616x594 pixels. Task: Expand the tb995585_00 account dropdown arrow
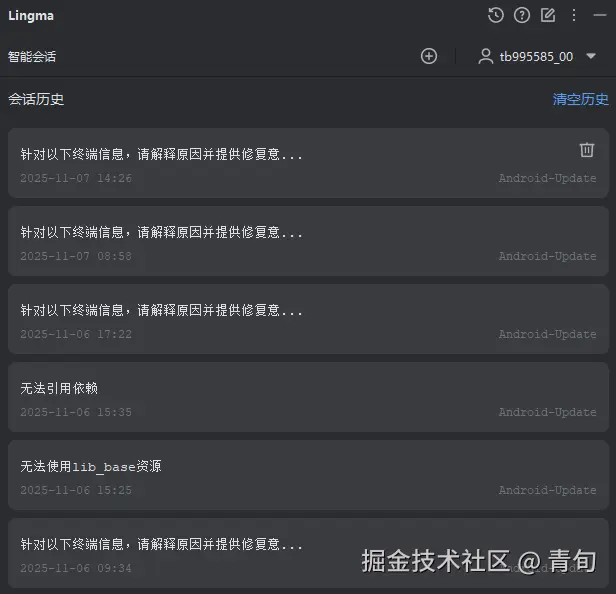pyautogui.click(x=591, y=56)
